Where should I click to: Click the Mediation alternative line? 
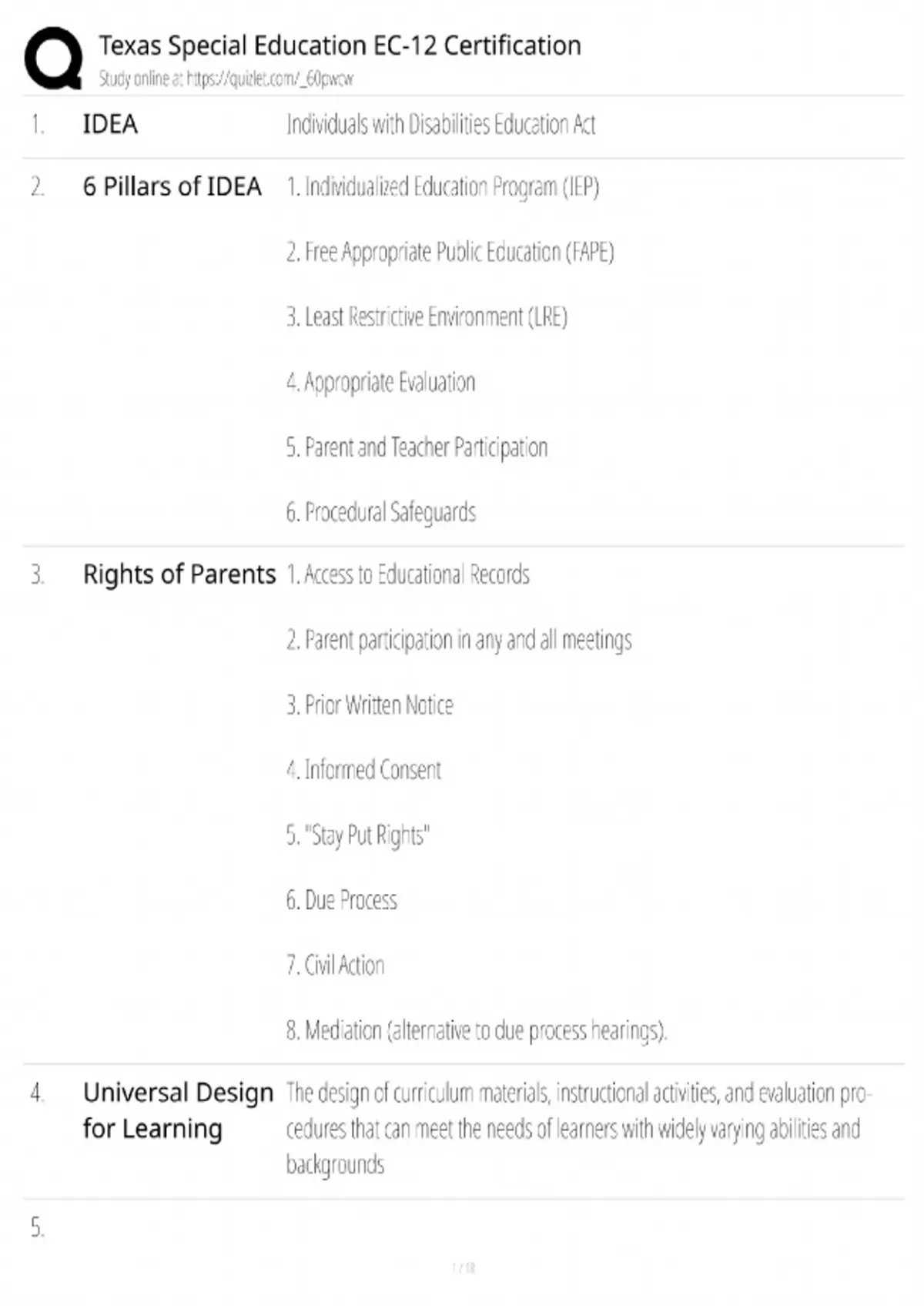pyautogui.click(x=476, y=1030)
